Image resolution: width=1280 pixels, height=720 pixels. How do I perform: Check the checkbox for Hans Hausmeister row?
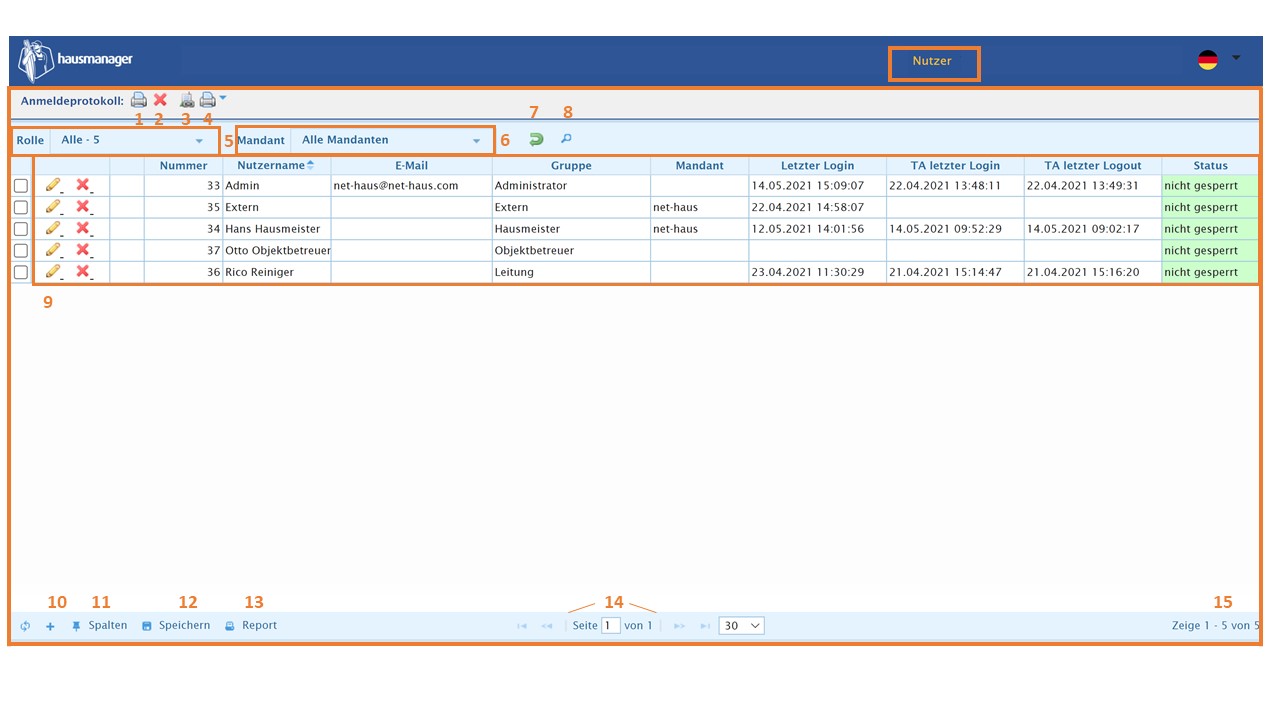20,229
